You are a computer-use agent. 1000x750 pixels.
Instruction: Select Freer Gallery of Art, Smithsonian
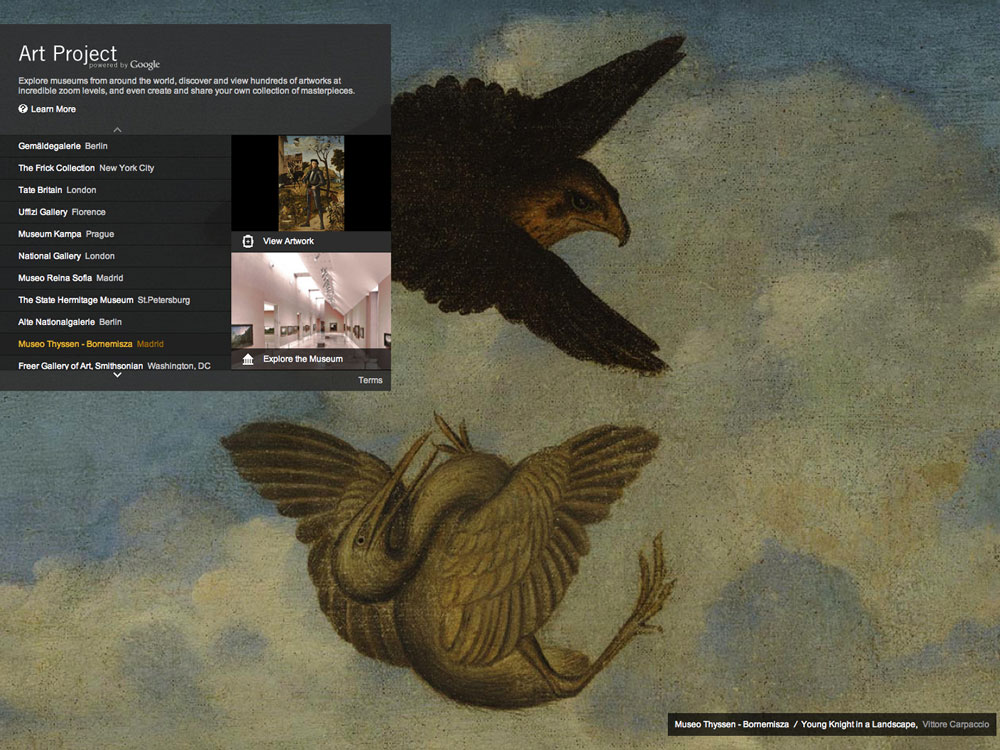pyautogui.click(x=115, y=365)
